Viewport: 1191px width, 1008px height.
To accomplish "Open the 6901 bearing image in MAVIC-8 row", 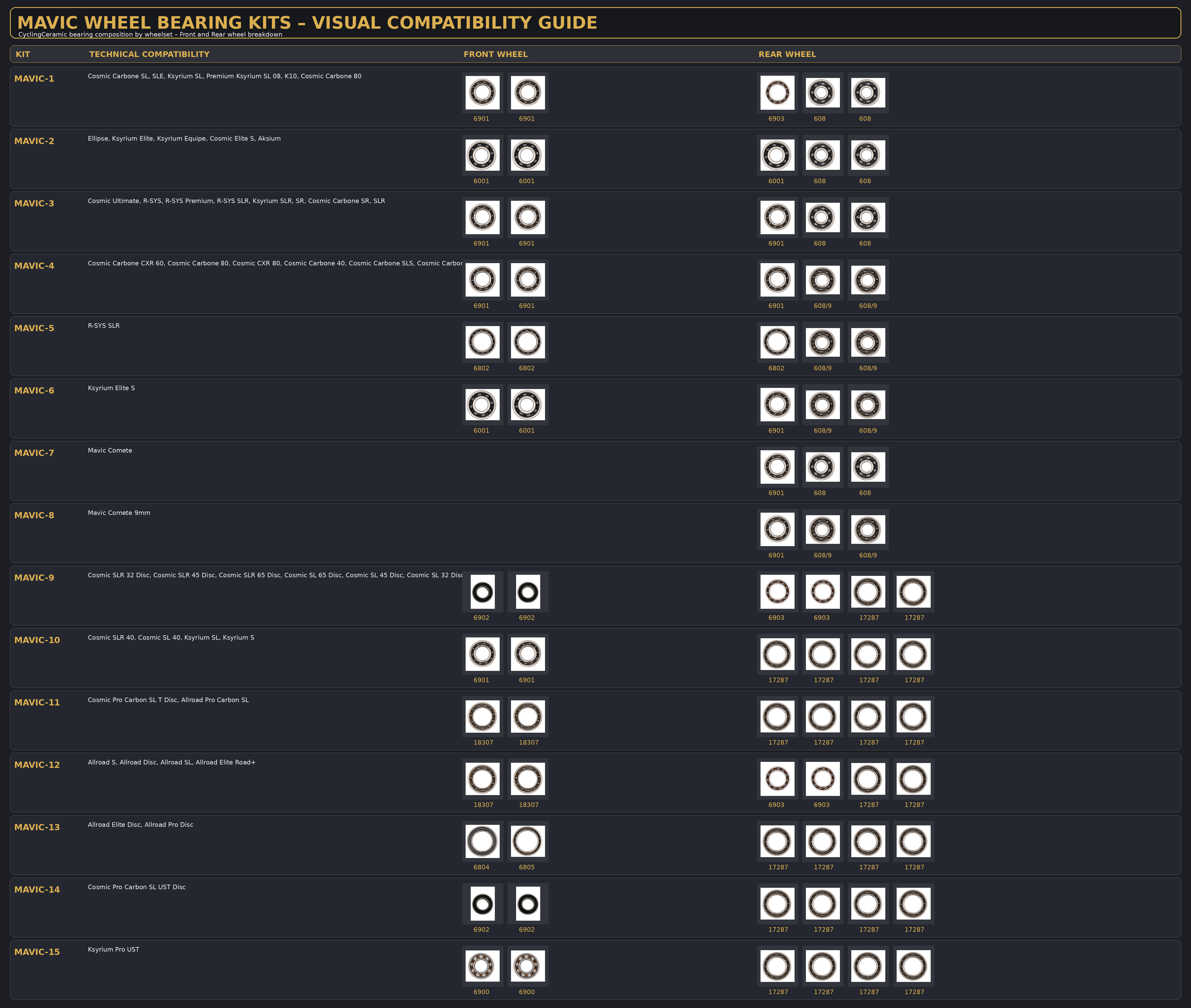I will [777, 529].
